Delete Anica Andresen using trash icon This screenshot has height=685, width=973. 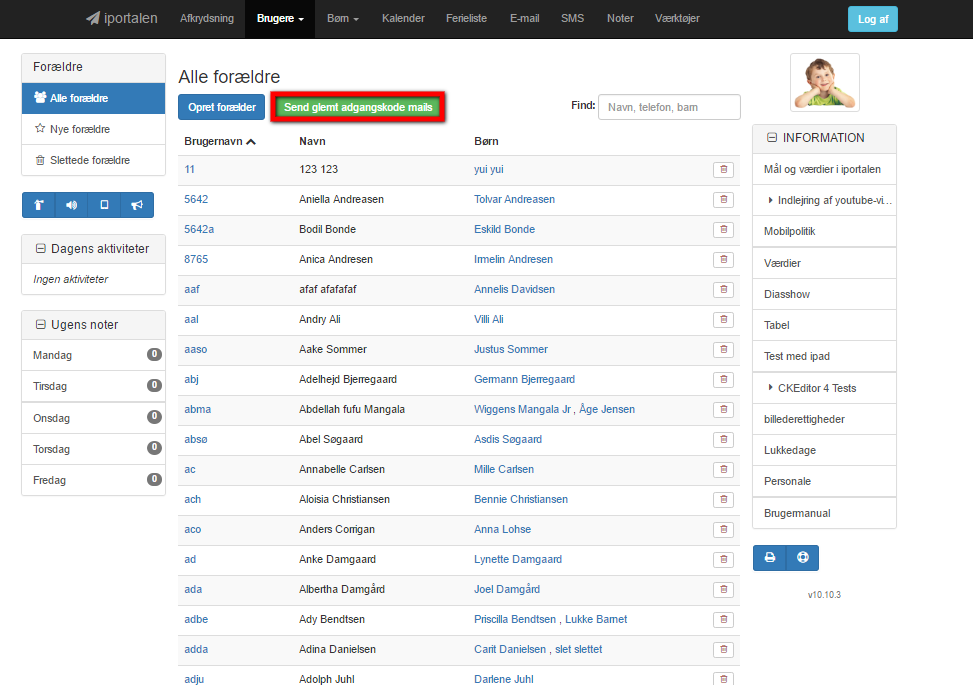tap(724, 259)
